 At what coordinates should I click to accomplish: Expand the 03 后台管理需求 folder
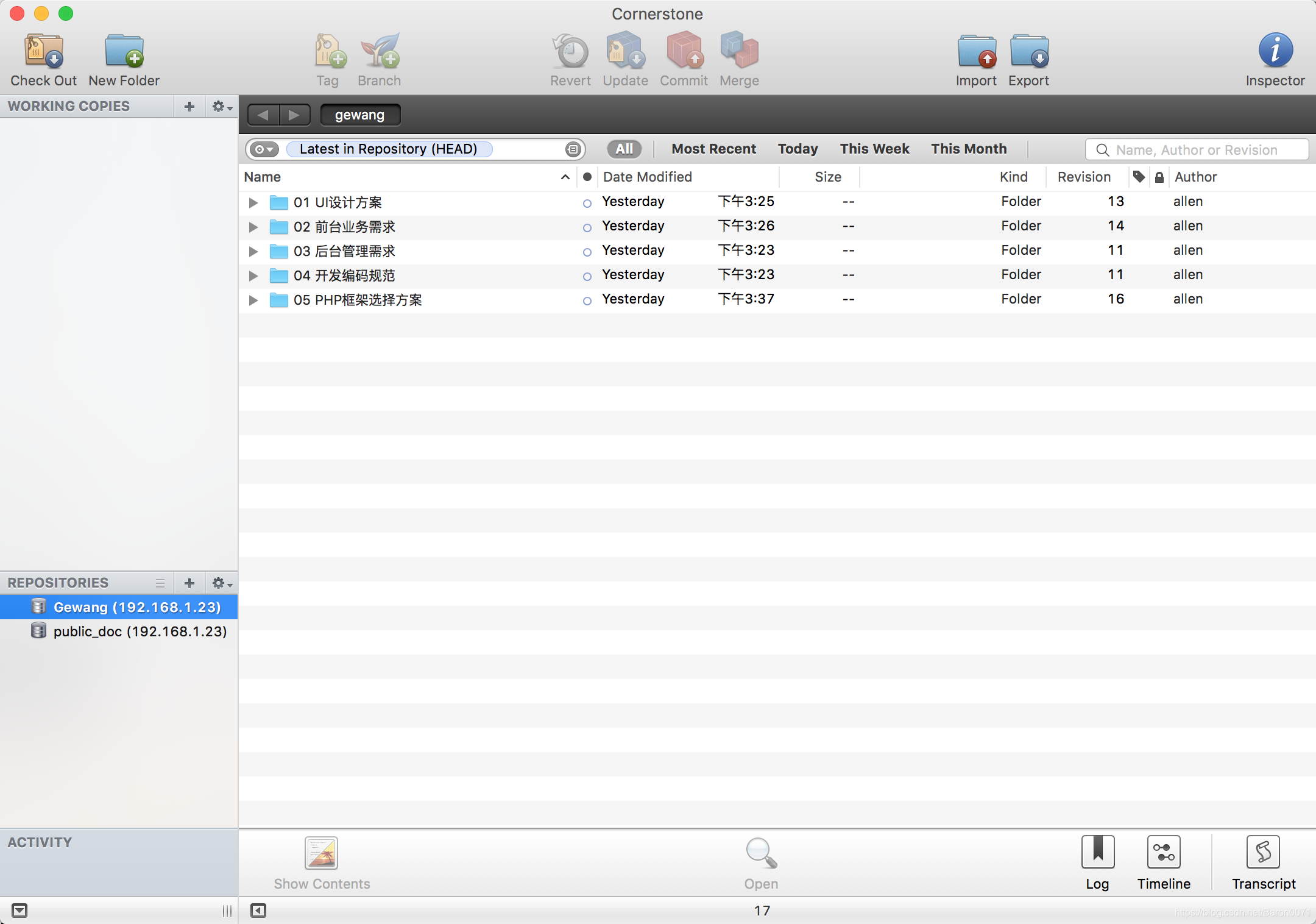(253, 251)
